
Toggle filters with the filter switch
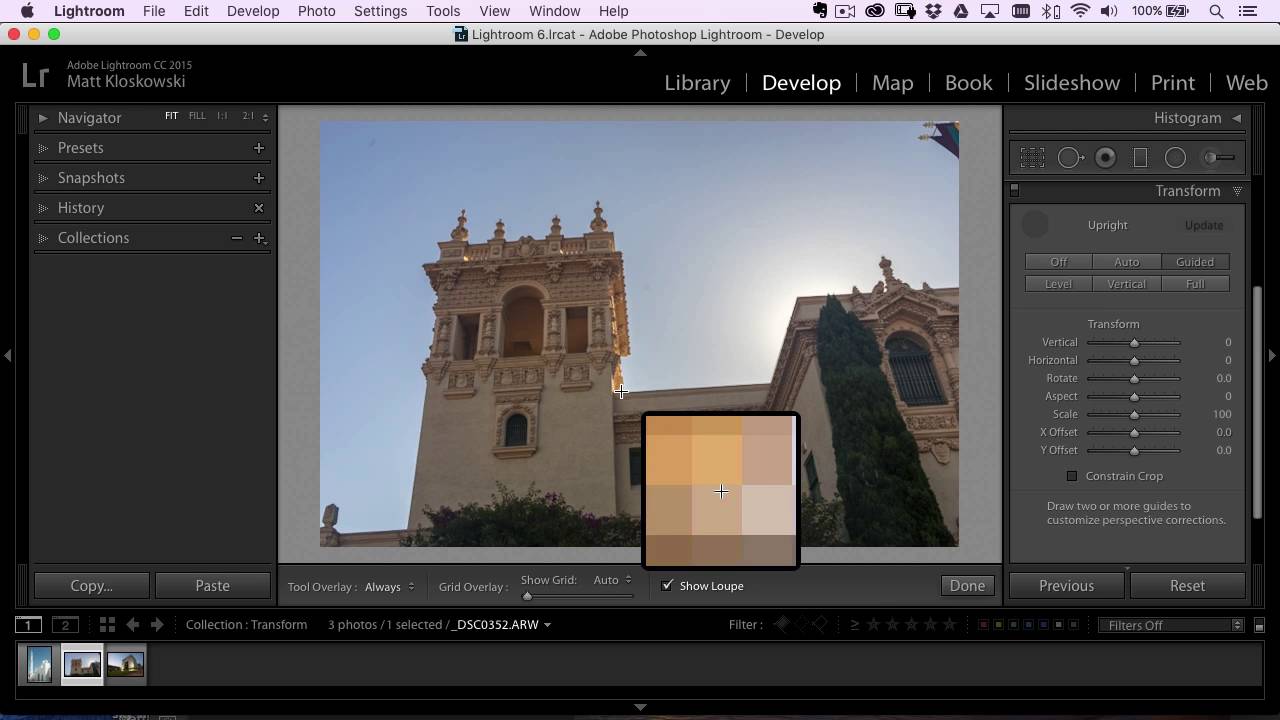(x=1259, y=625)
